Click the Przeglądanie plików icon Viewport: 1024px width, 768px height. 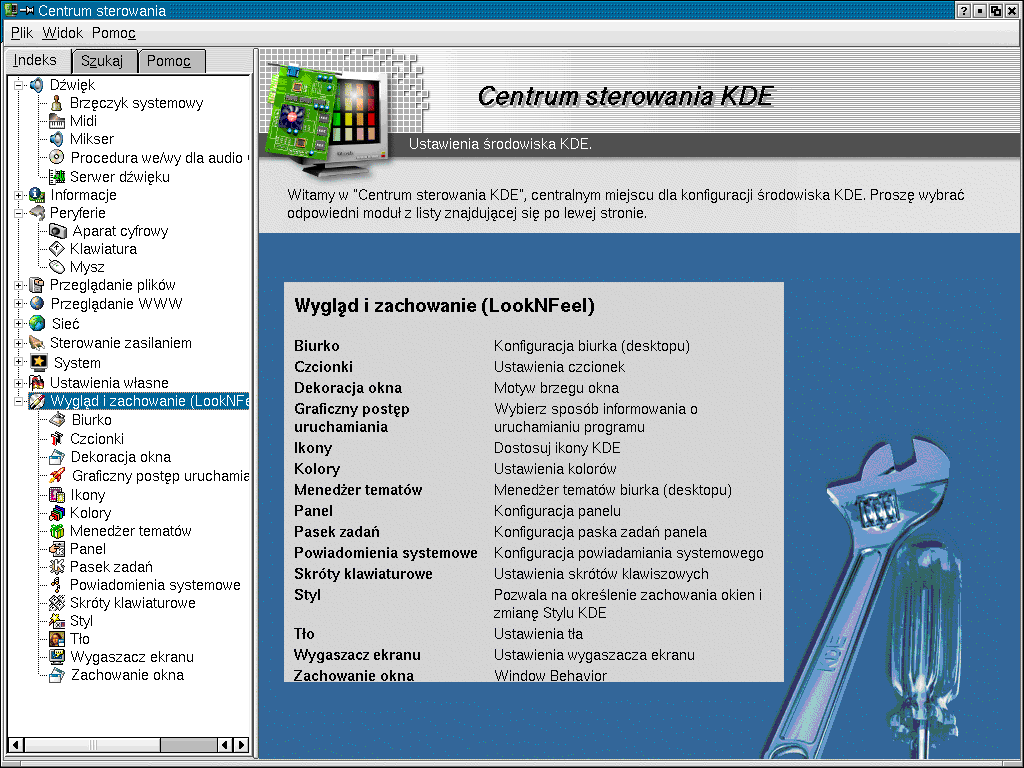tap(37, 285)
